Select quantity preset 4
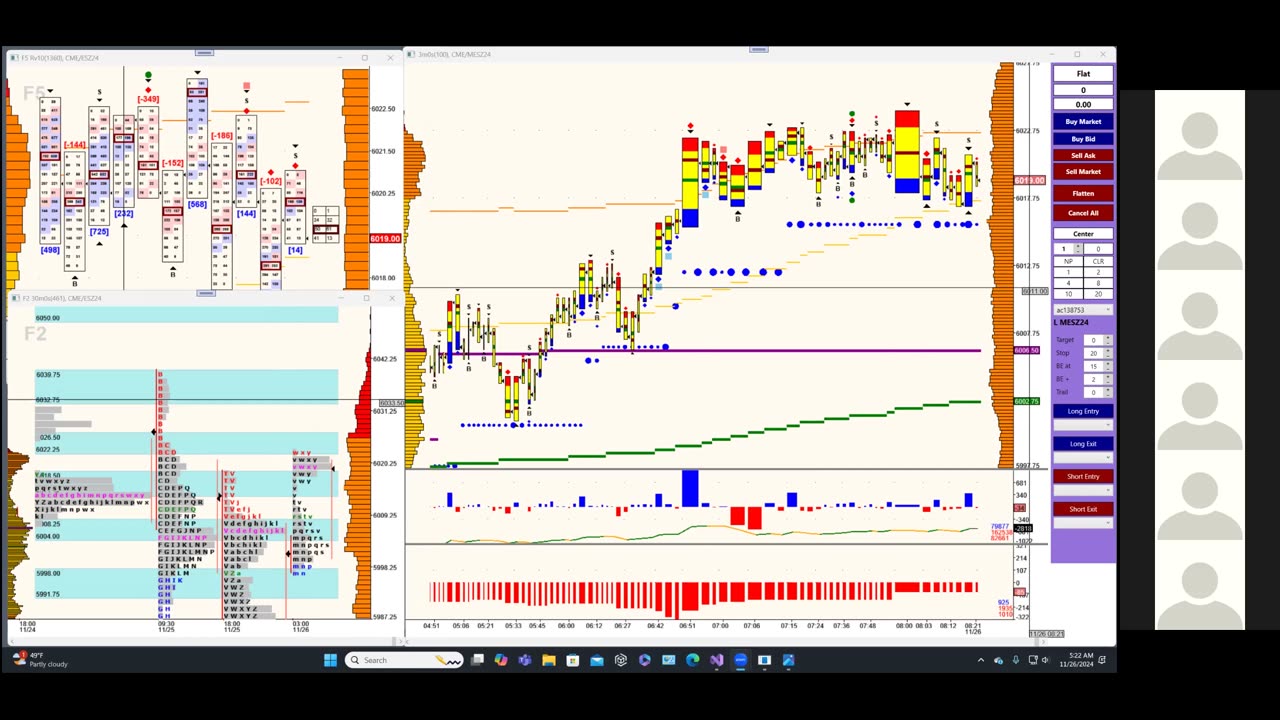The width and height of the screenshot is (1280, 720). point(1068,283)
